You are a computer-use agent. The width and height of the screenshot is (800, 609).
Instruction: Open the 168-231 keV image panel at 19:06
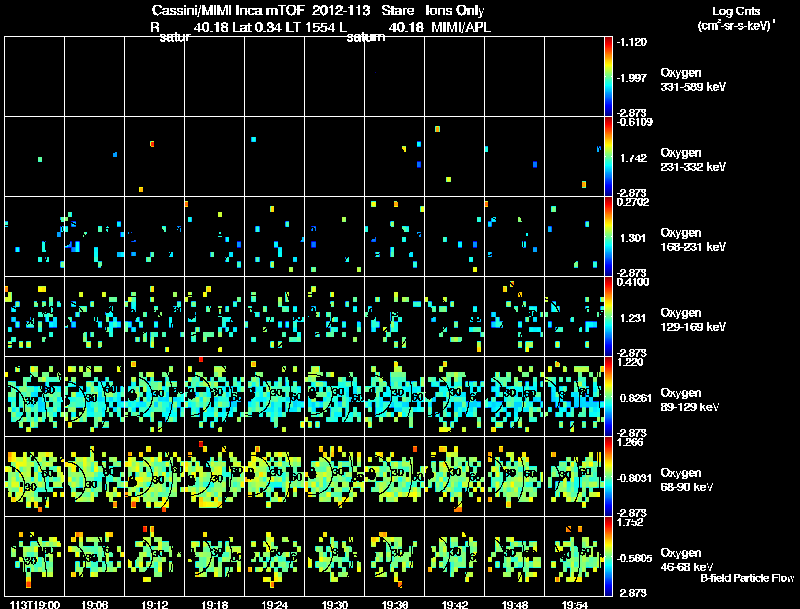coord(94,236)
